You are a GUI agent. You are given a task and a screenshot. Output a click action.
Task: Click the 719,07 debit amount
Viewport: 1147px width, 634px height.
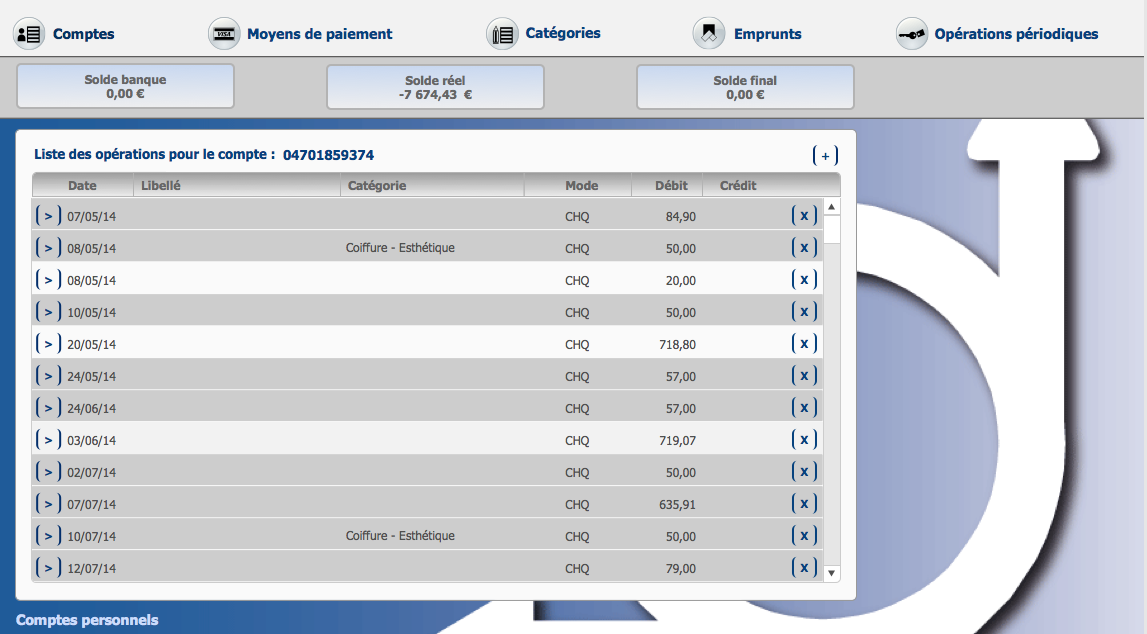point(677,440)
